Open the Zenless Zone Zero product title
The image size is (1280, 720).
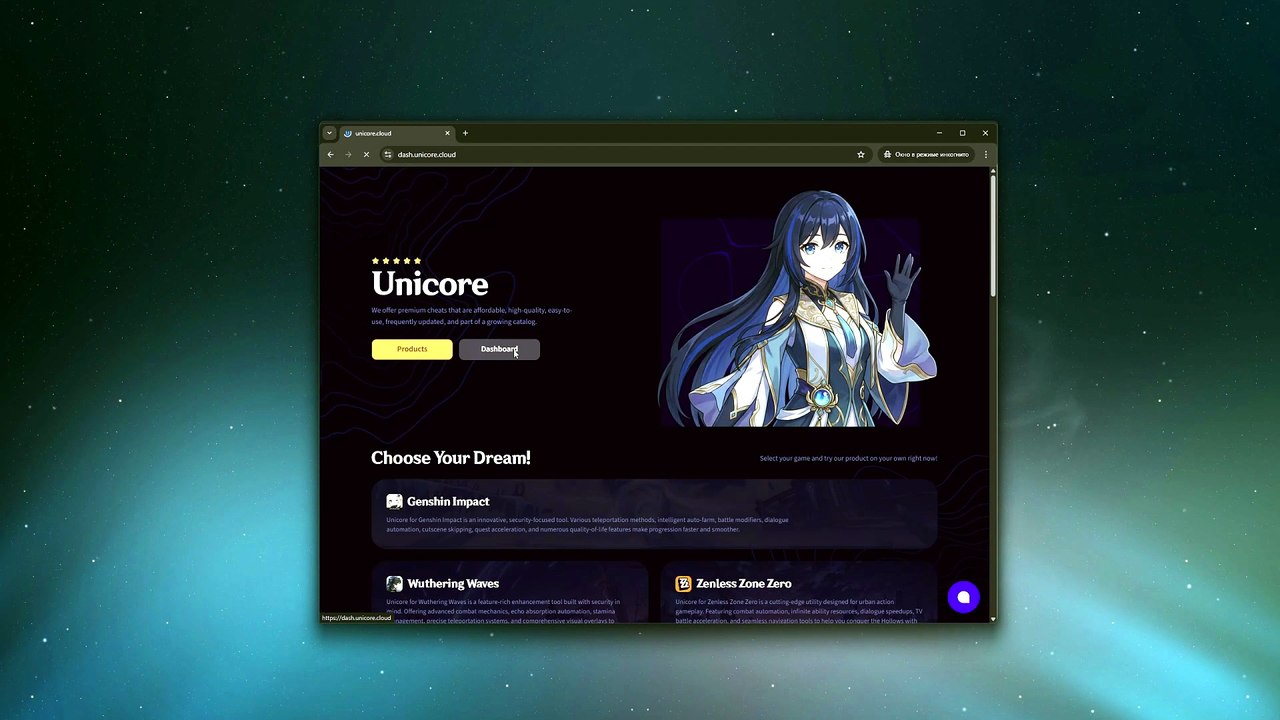pyautogui.click(x=744, y=583)
